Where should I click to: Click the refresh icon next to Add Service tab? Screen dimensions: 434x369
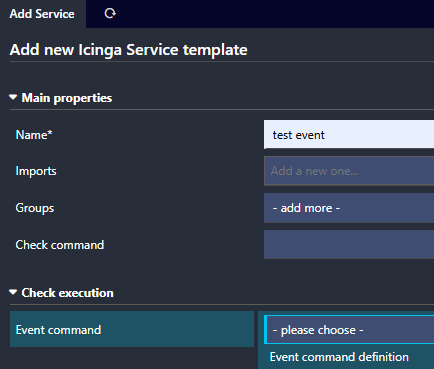point(110,14)
